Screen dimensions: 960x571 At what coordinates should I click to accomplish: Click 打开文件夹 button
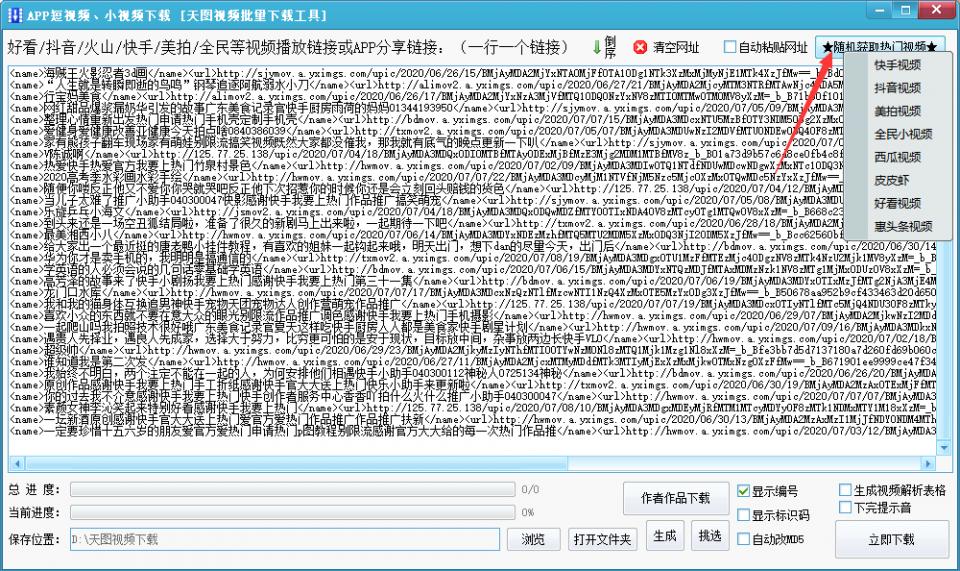[602, 539]
